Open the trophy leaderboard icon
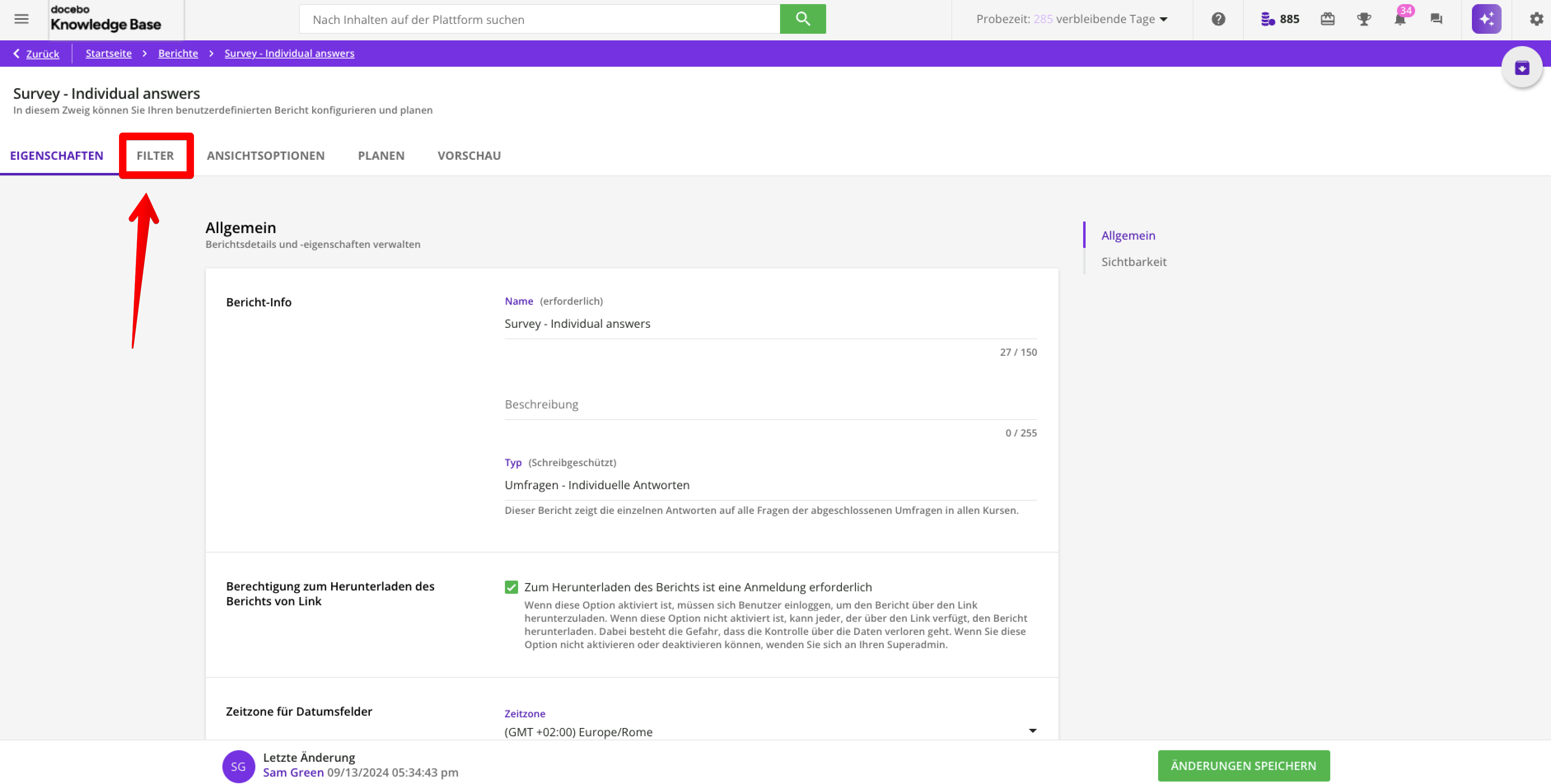This screenshot has height=784, width=1551. point(1364,19)
